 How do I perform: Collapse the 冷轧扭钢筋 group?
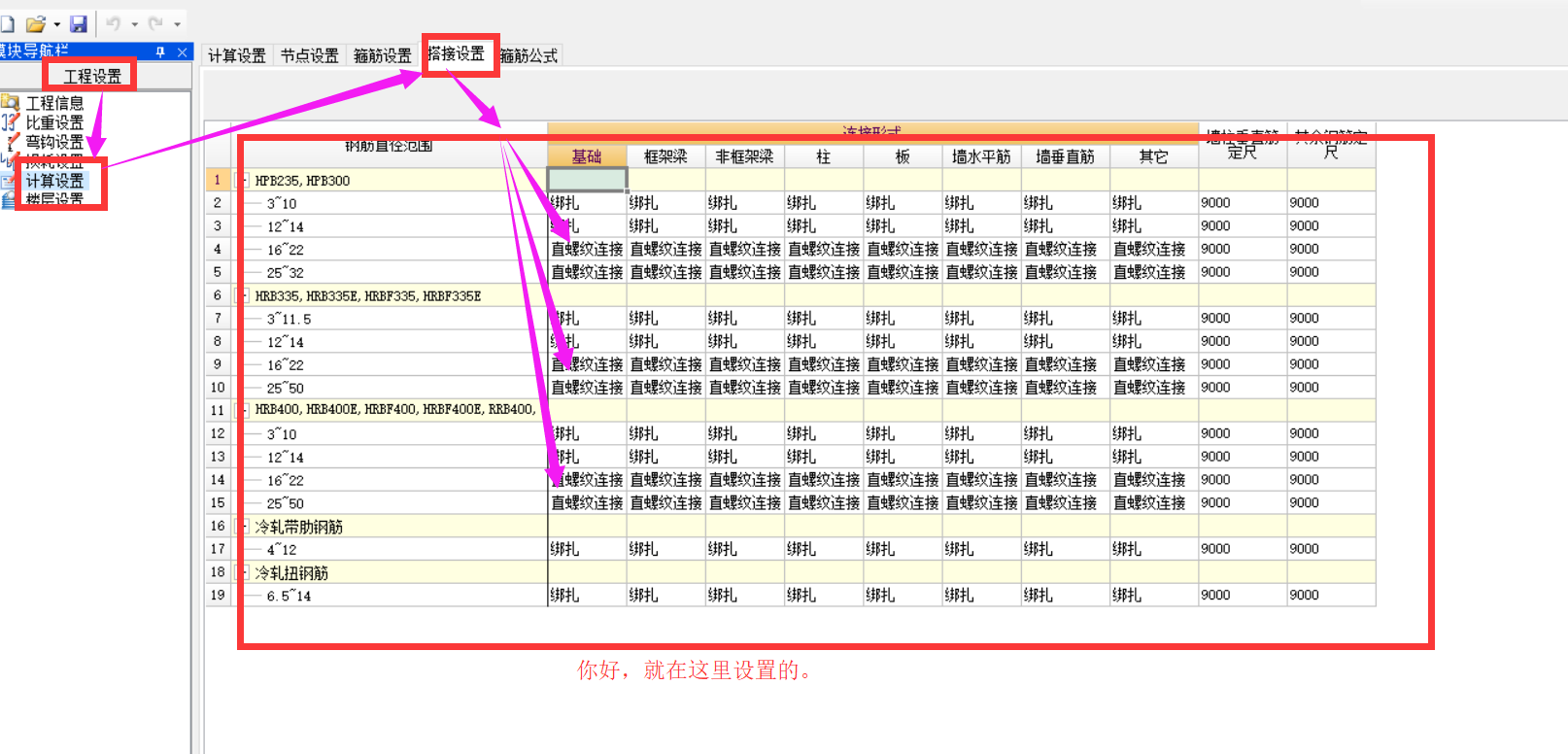point(244,572)
